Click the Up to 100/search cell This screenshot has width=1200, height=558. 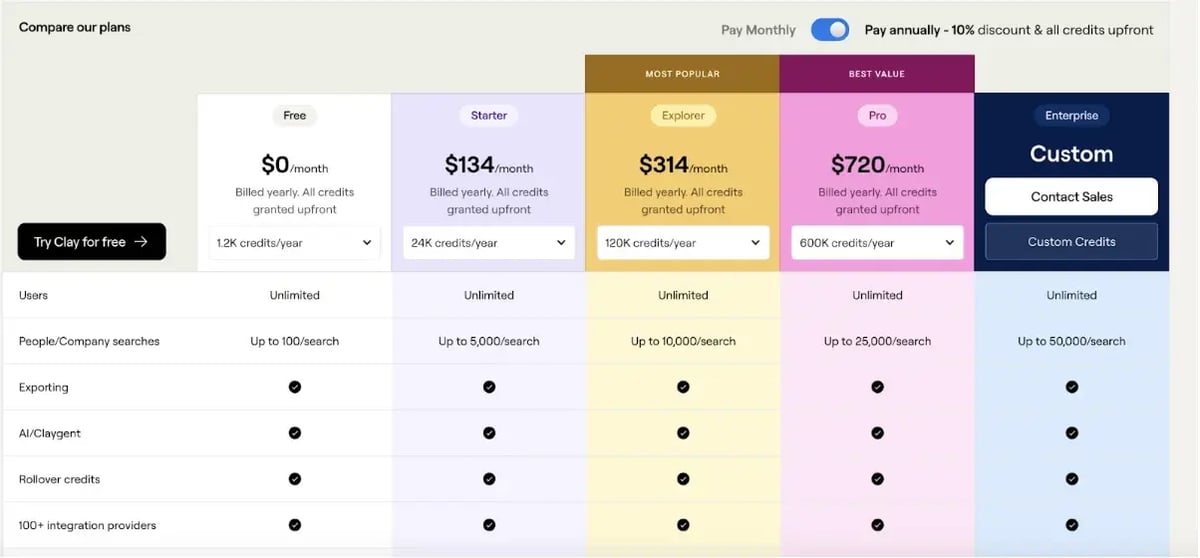[295, 342]
